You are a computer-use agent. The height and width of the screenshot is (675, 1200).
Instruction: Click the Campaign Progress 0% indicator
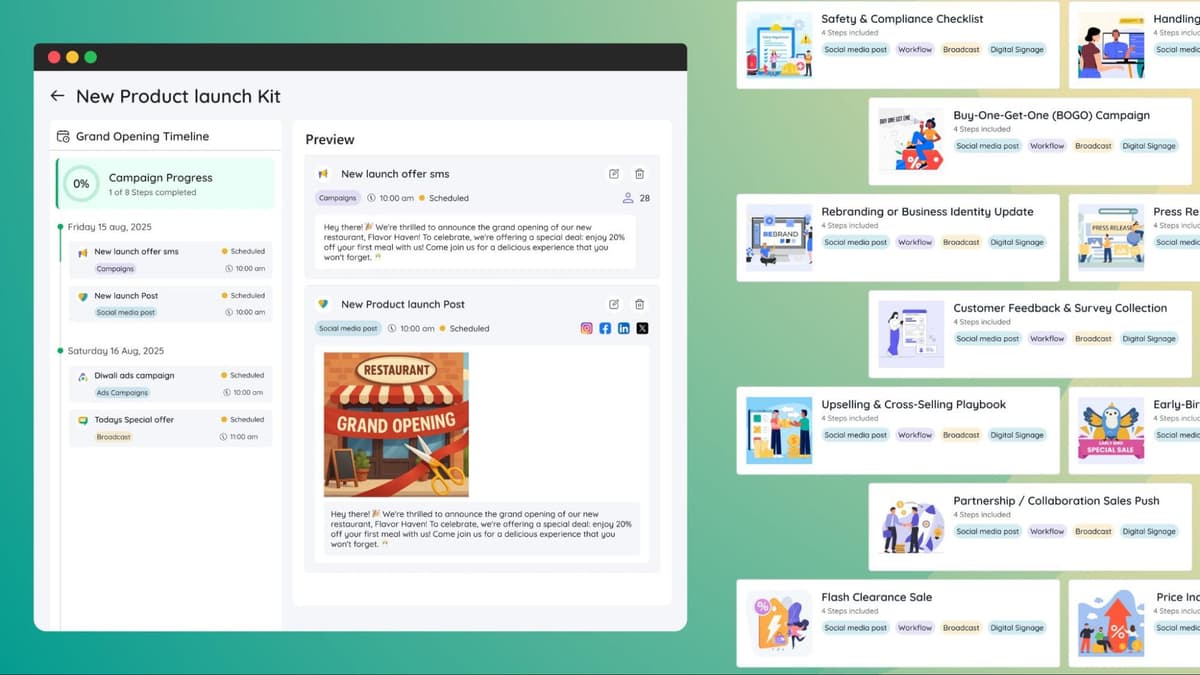coord(80,184)
